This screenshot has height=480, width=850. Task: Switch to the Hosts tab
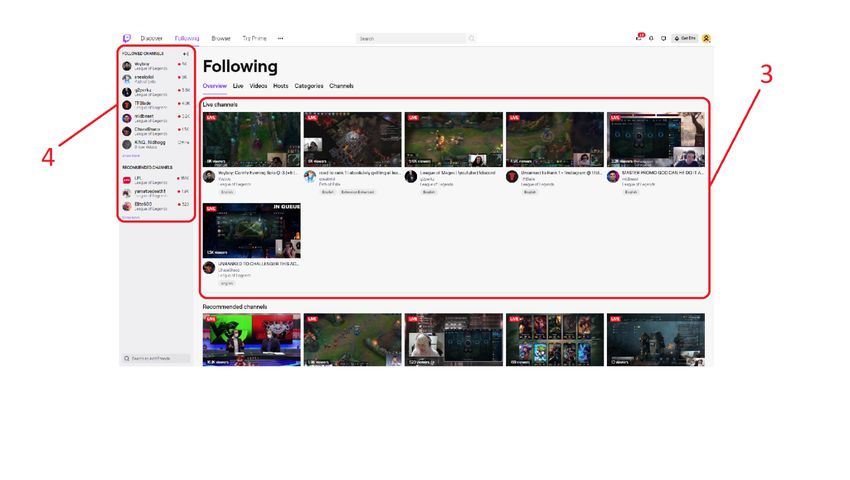(281, 86)
